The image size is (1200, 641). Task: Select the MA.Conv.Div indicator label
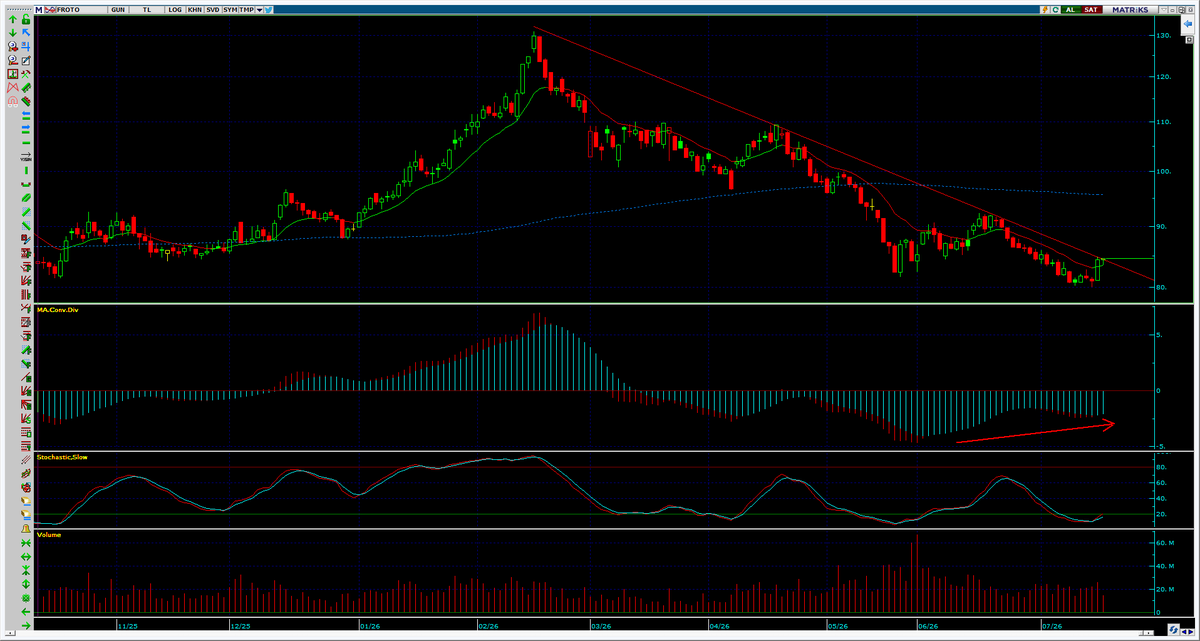point(57,310)
